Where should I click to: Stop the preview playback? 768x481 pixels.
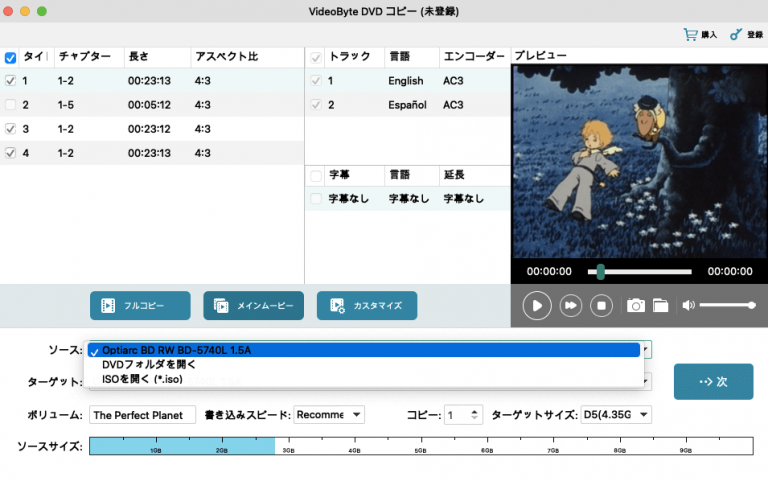pyautogui.click(x=601, y=305)
